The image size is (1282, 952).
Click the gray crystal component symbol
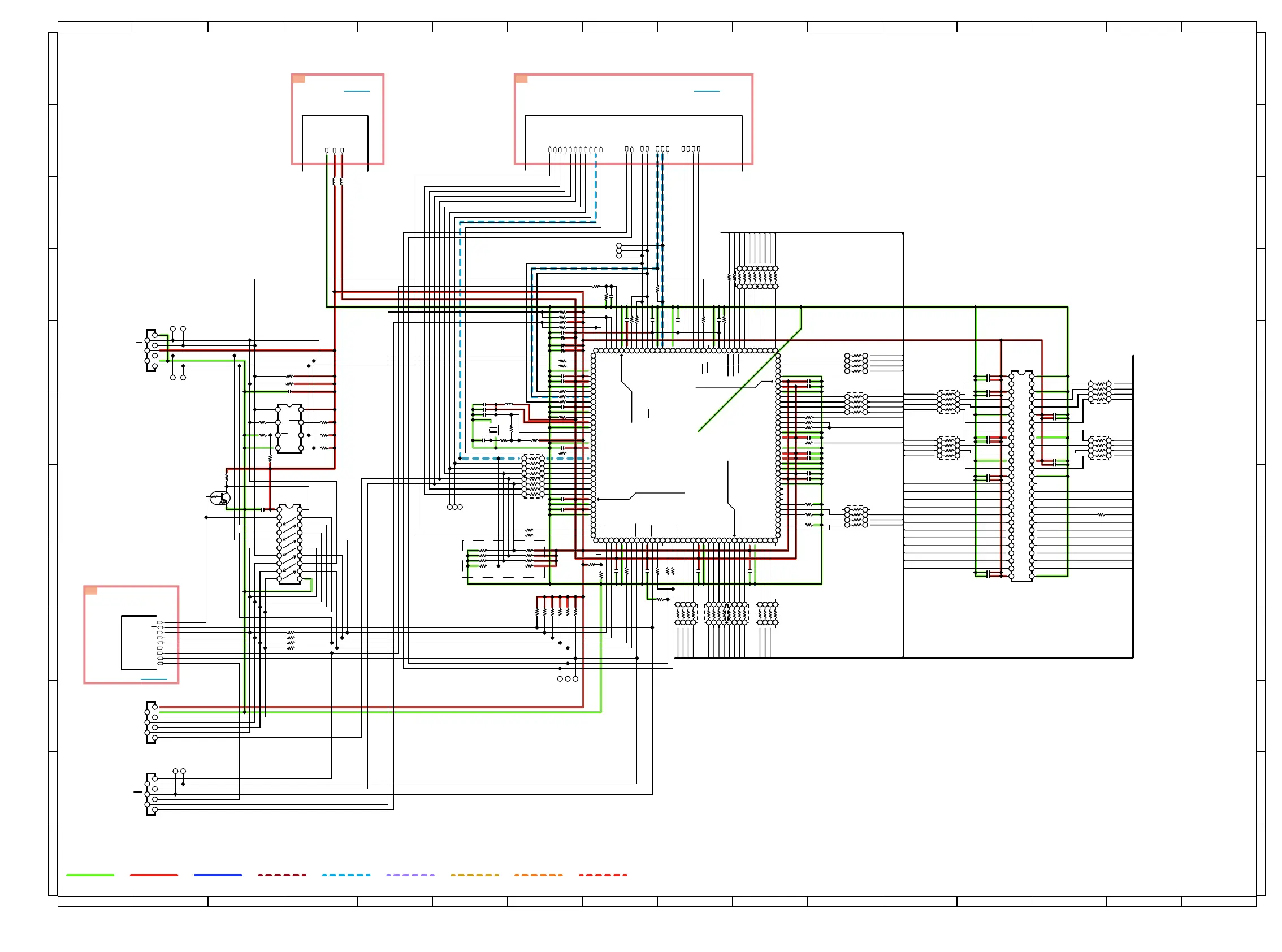tap(493, 430)
